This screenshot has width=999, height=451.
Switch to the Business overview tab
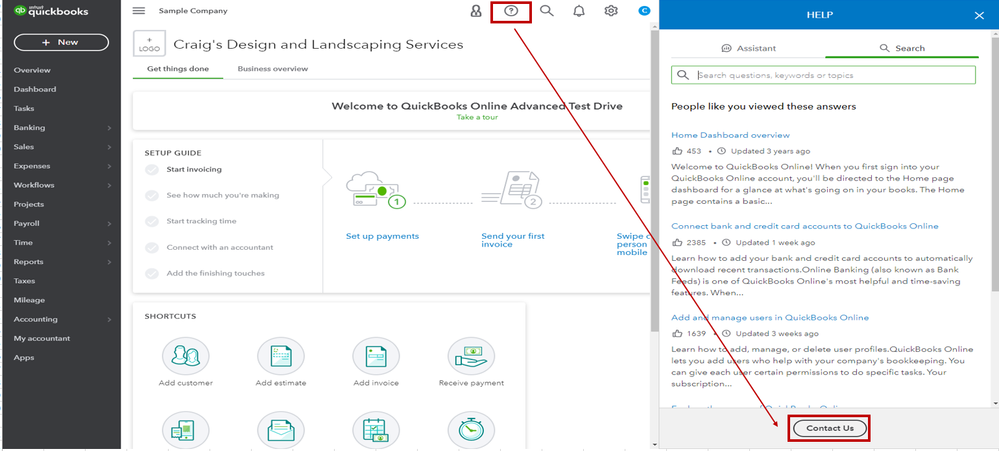pos(273,69)
